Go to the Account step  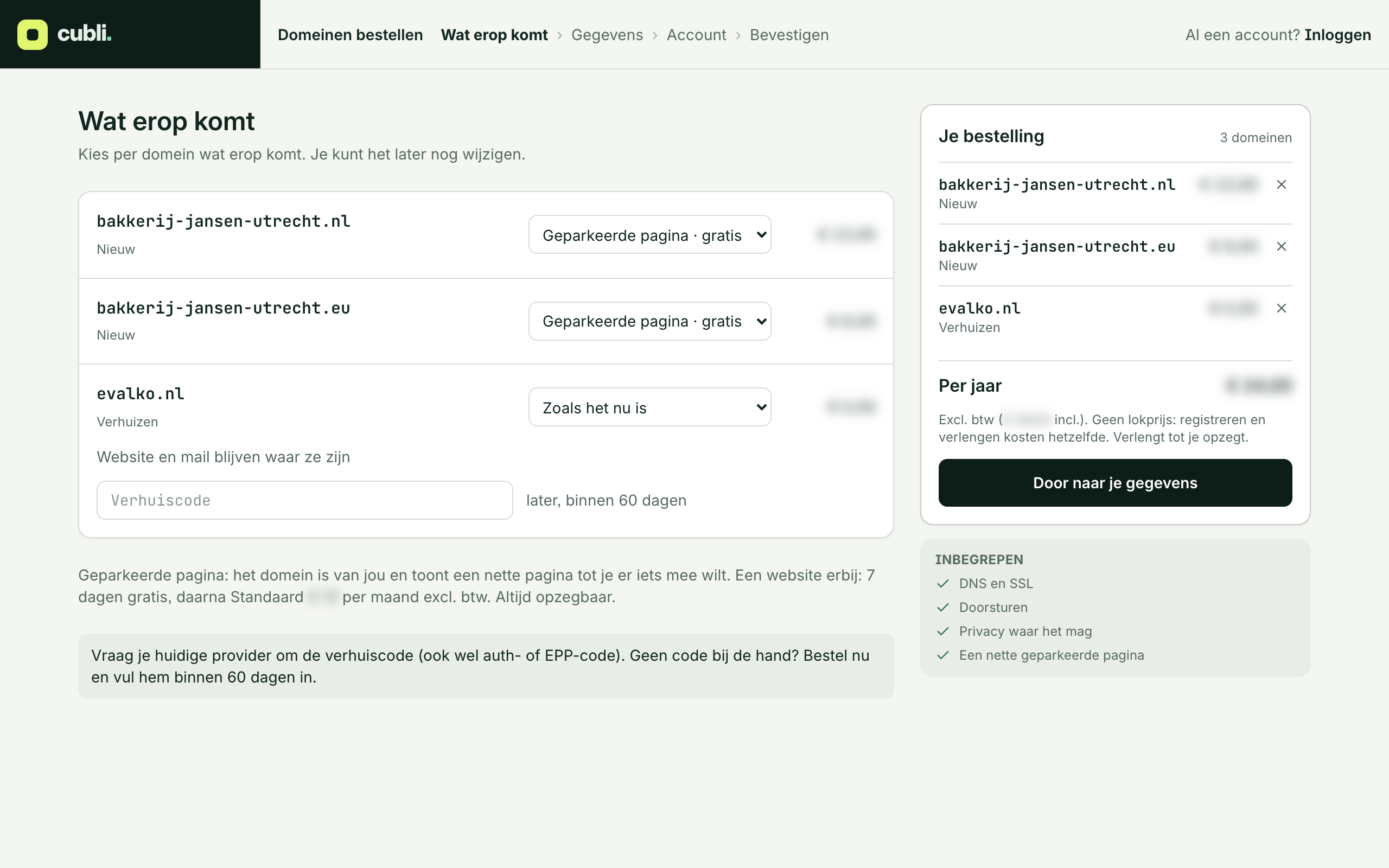[x=696, y=34]
